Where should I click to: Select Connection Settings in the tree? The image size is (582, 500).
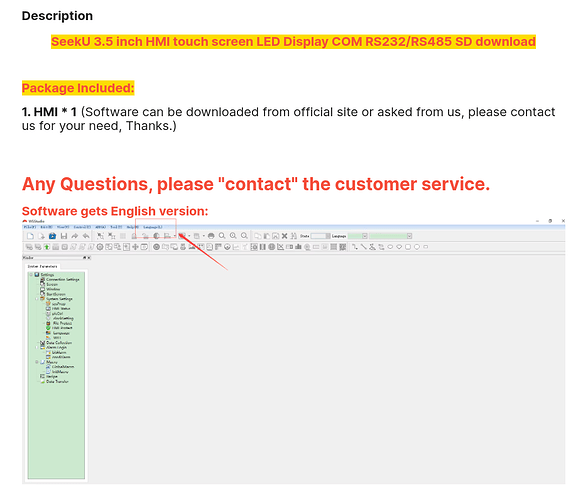click(63, 280)
